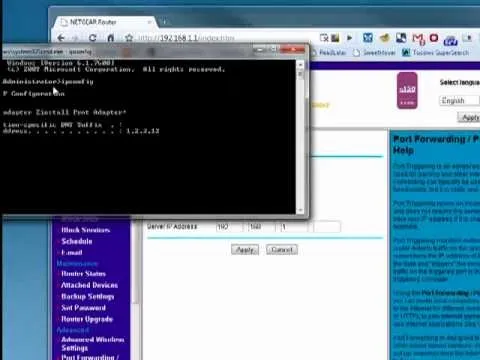
Task: Open Set Password page
Action: click(83, 308)
